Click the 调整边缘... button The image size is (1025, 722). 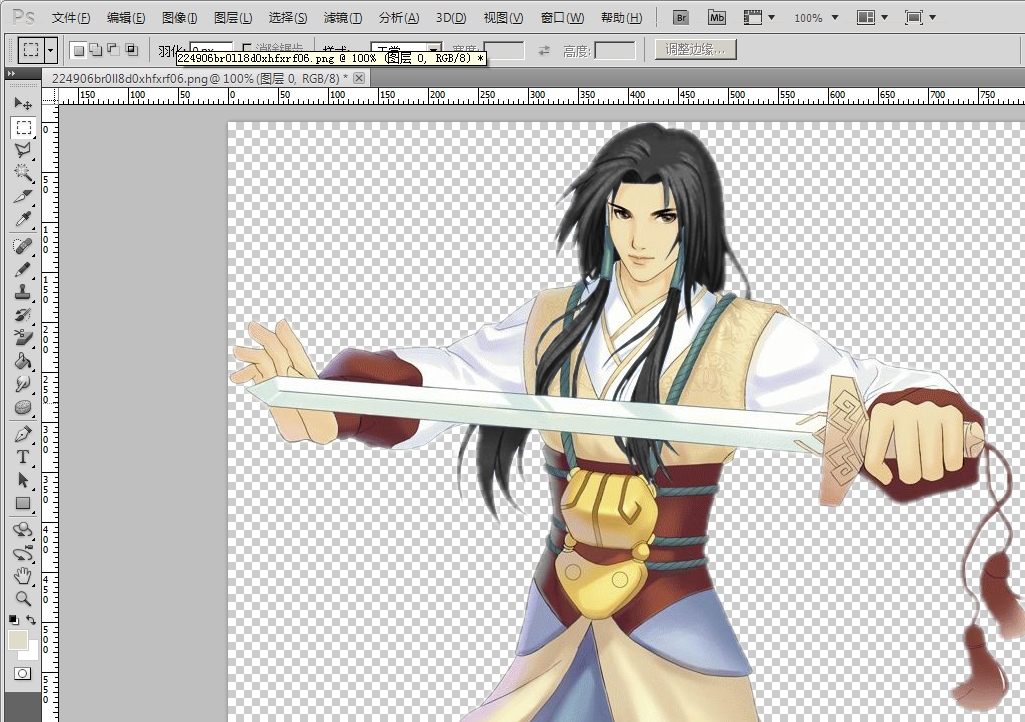(696, 49)
